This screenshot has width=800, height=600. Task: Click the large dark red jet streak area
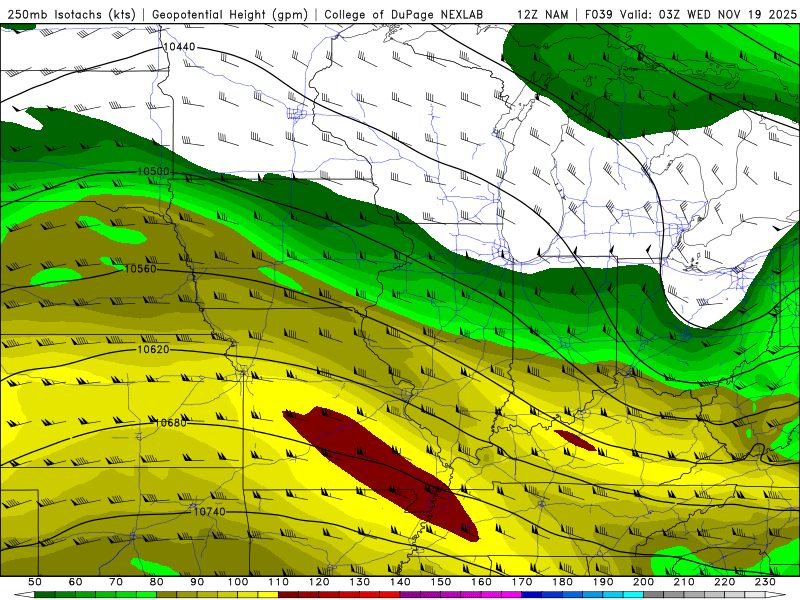coord(381,472)
